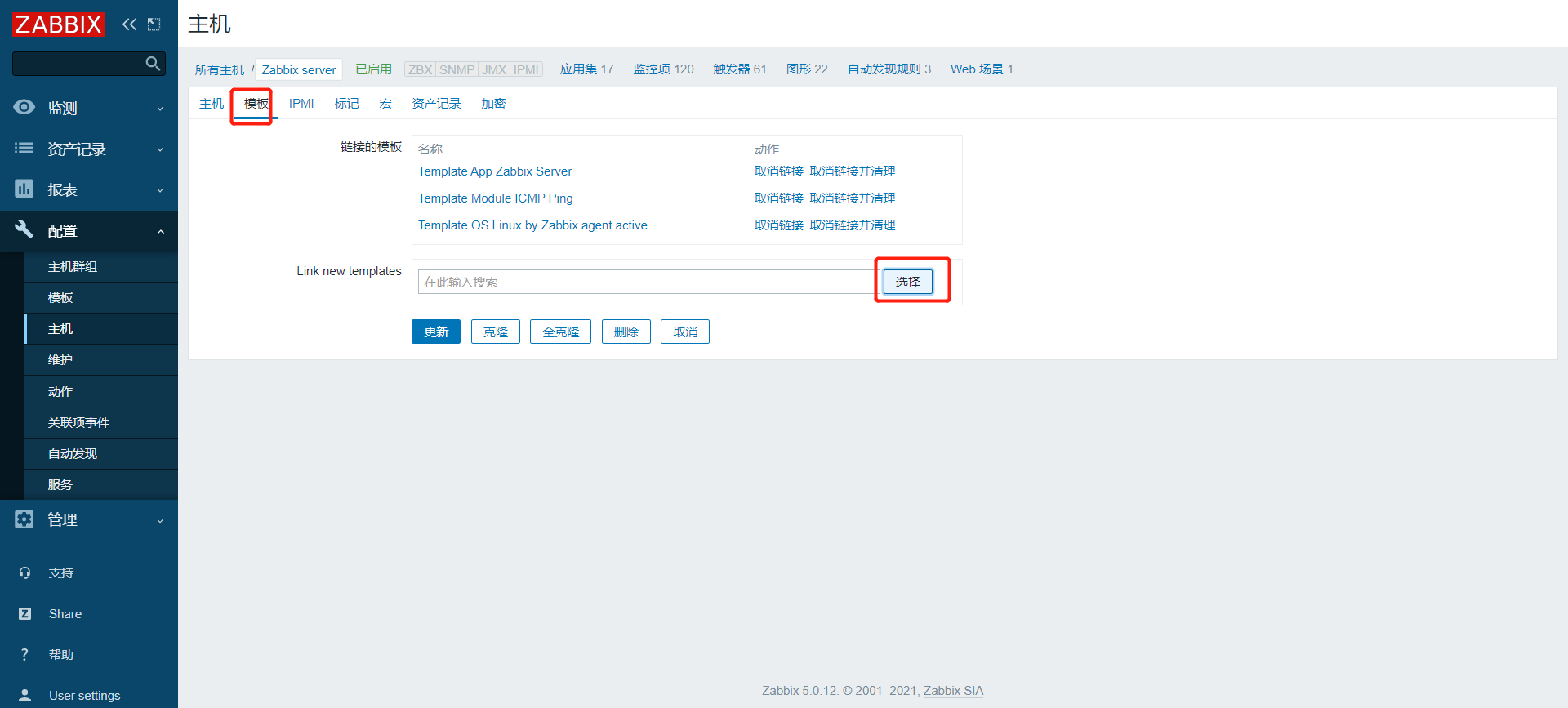Open Template App Zabbix Server link
The width and height of the screenshot is (1568, 708).
495,171
